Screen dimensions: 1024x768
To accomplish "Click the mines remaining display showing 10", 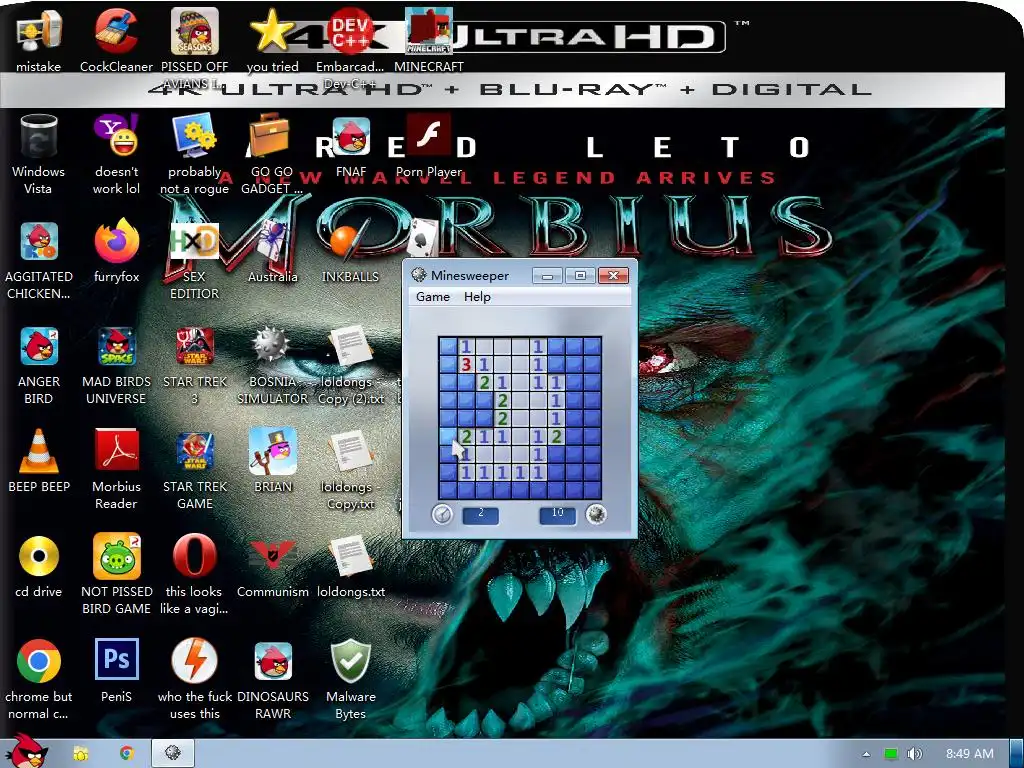I will click(x=557, y=515).
